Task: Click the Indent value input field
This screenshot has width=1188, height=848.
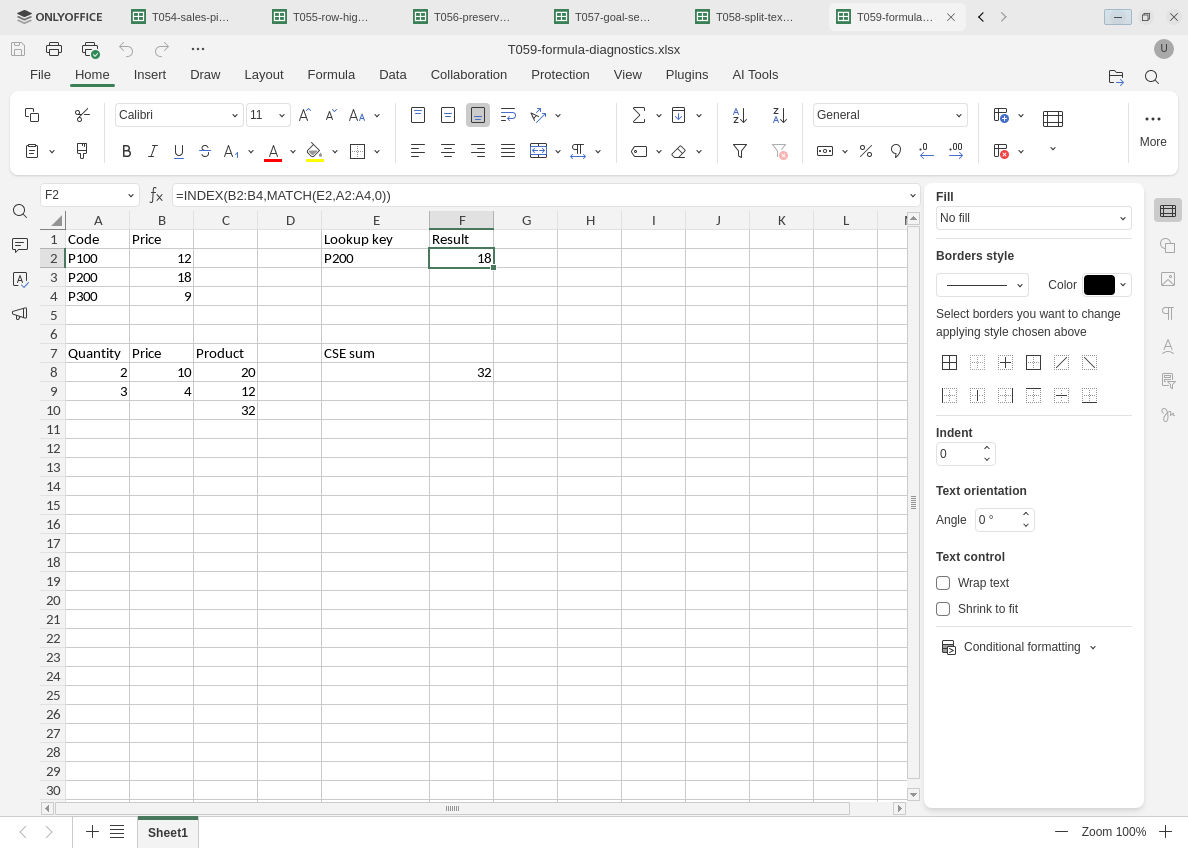Action: click(958, 454)
